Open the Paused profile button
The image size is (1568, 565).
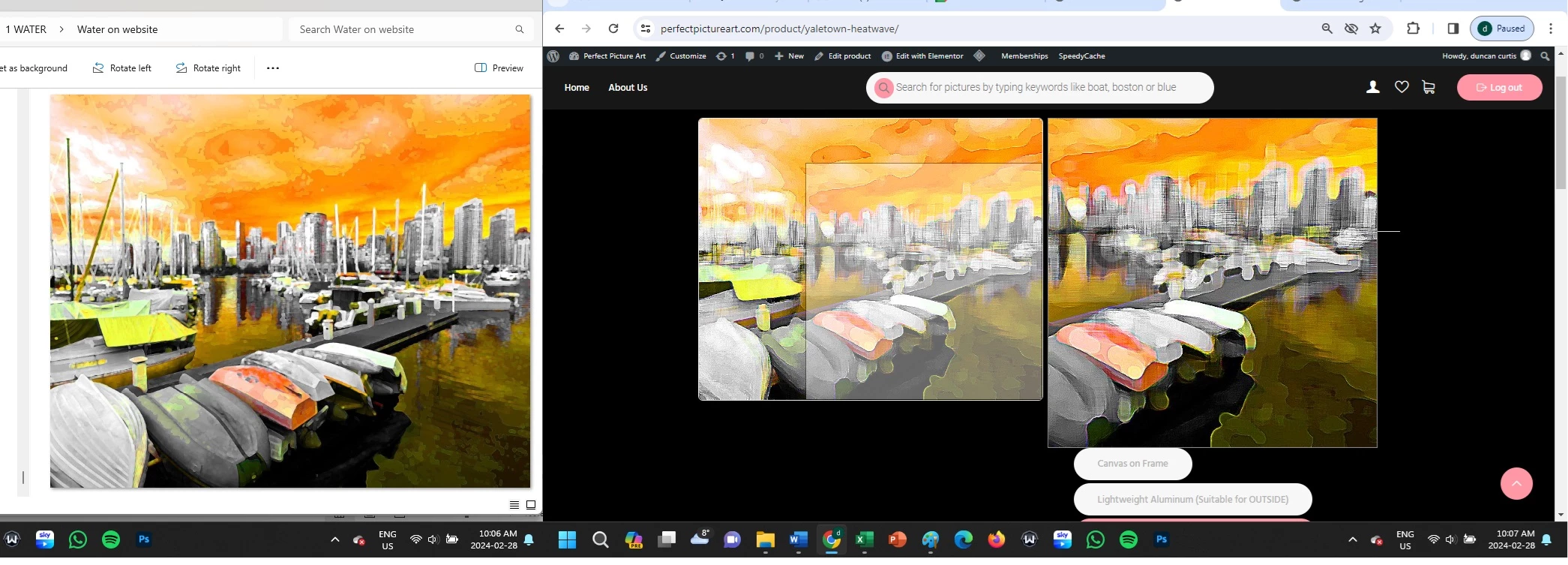click(x=1502, y=29)
